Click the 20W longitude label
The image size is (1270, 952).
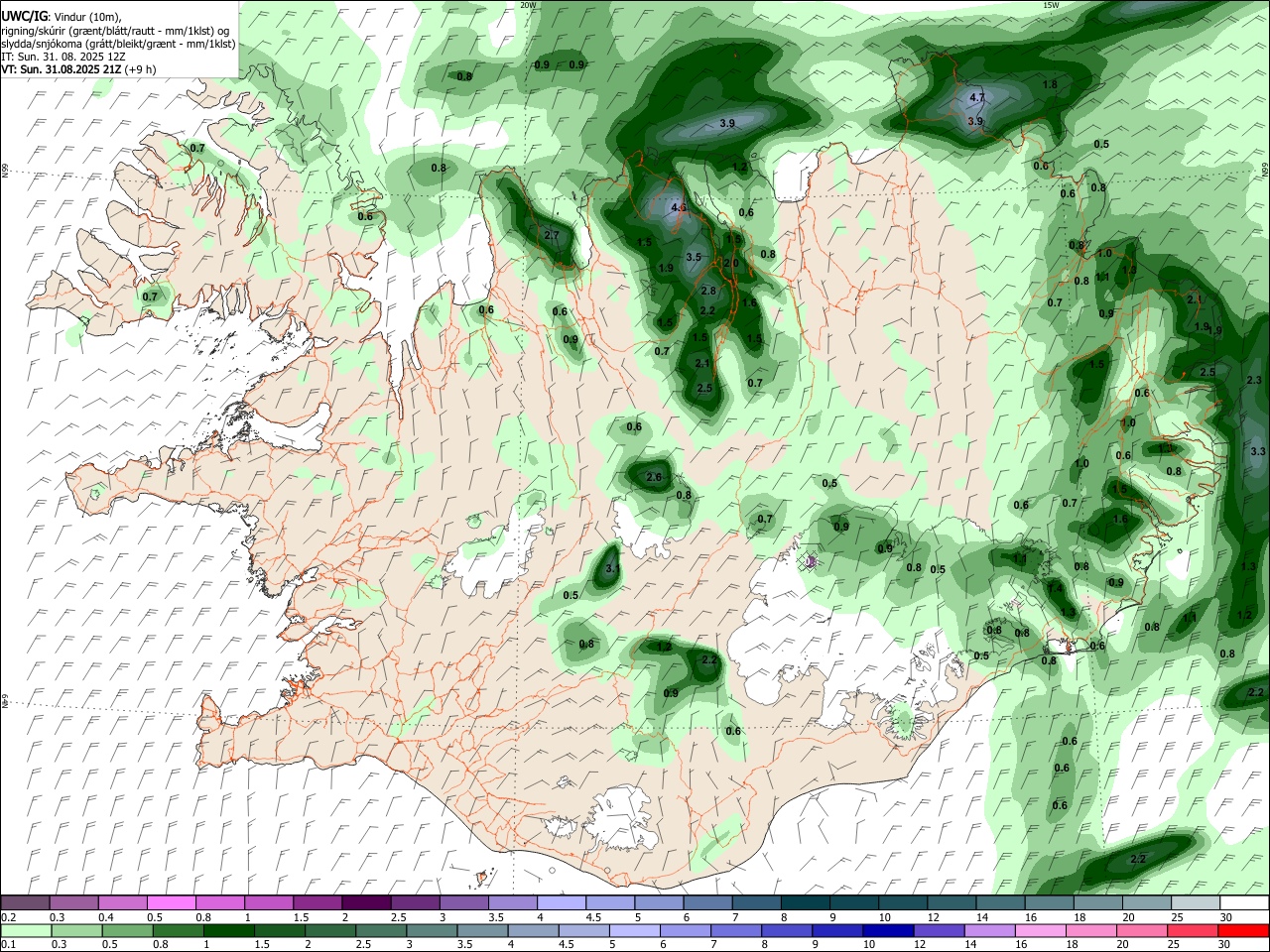click(x=528, y=5)
